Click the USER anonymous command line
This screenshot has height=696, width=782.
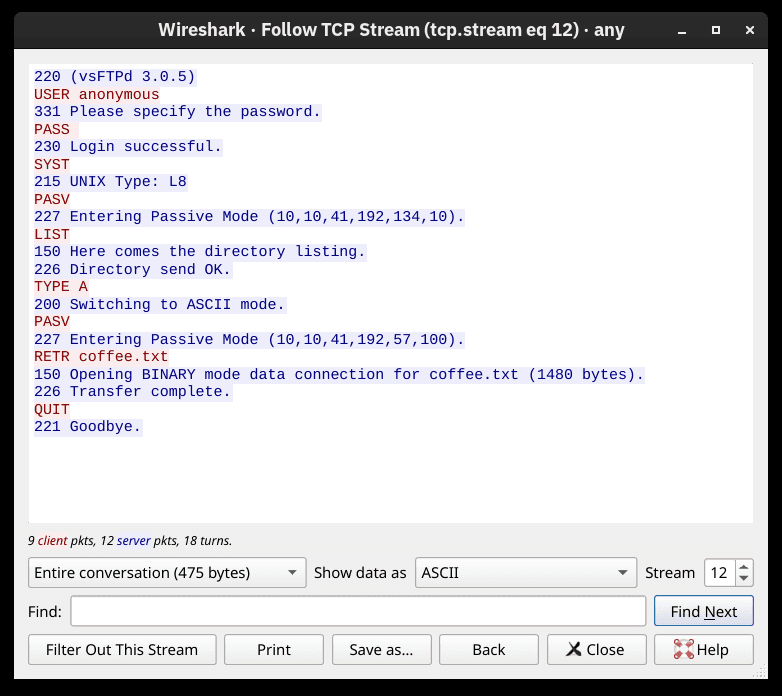(x=96, y=94)
